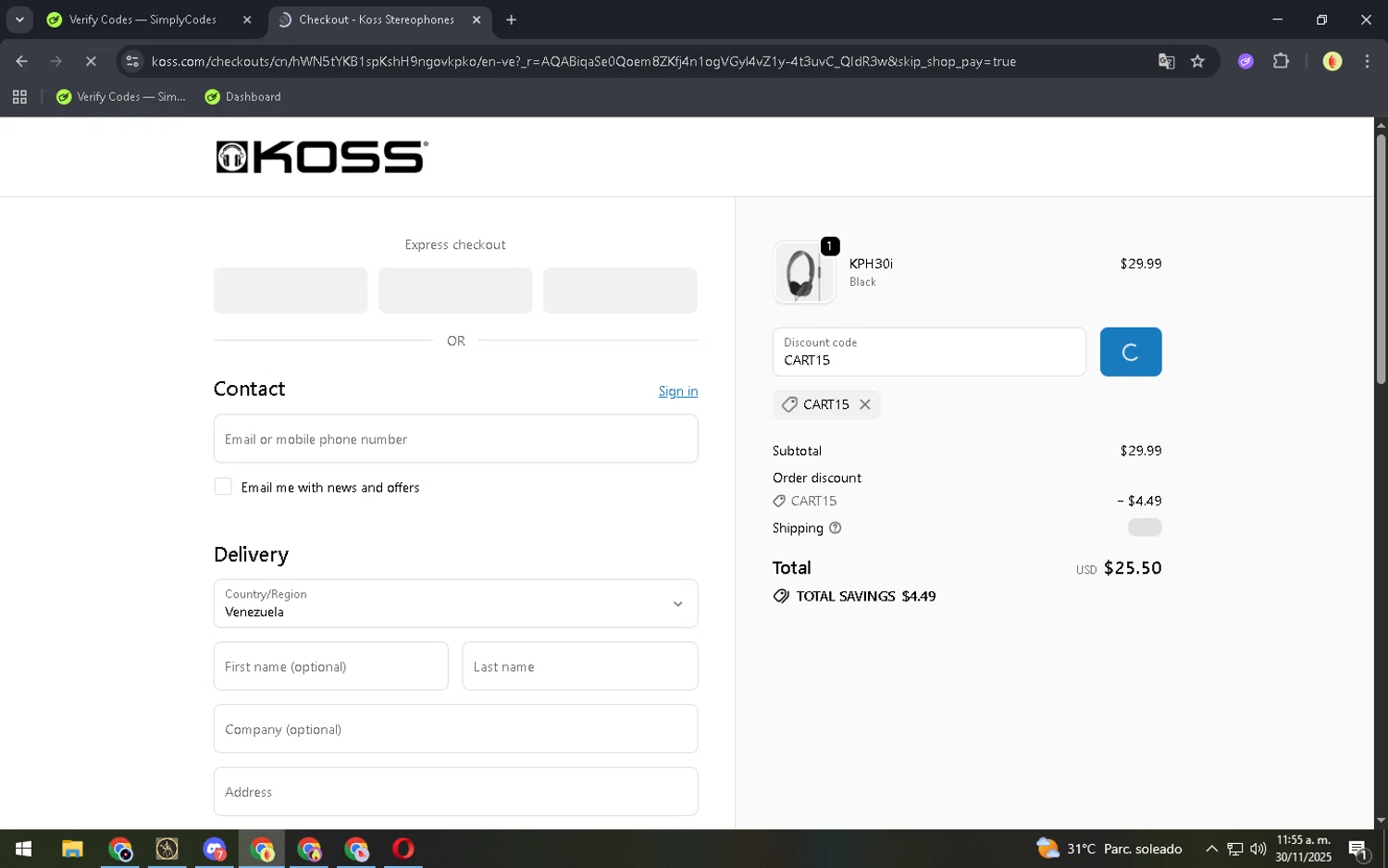Image resolution: width=1388 pixels, height=868 pixels.
Task: Choose the third express checkout button
Action: [x=620, y=291]
